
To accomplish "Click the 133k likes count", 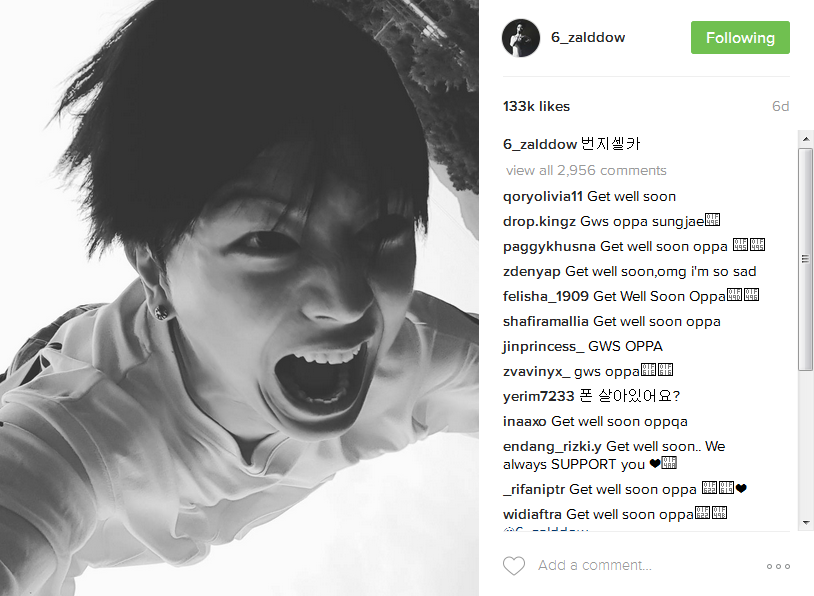I will pos(536,106).
